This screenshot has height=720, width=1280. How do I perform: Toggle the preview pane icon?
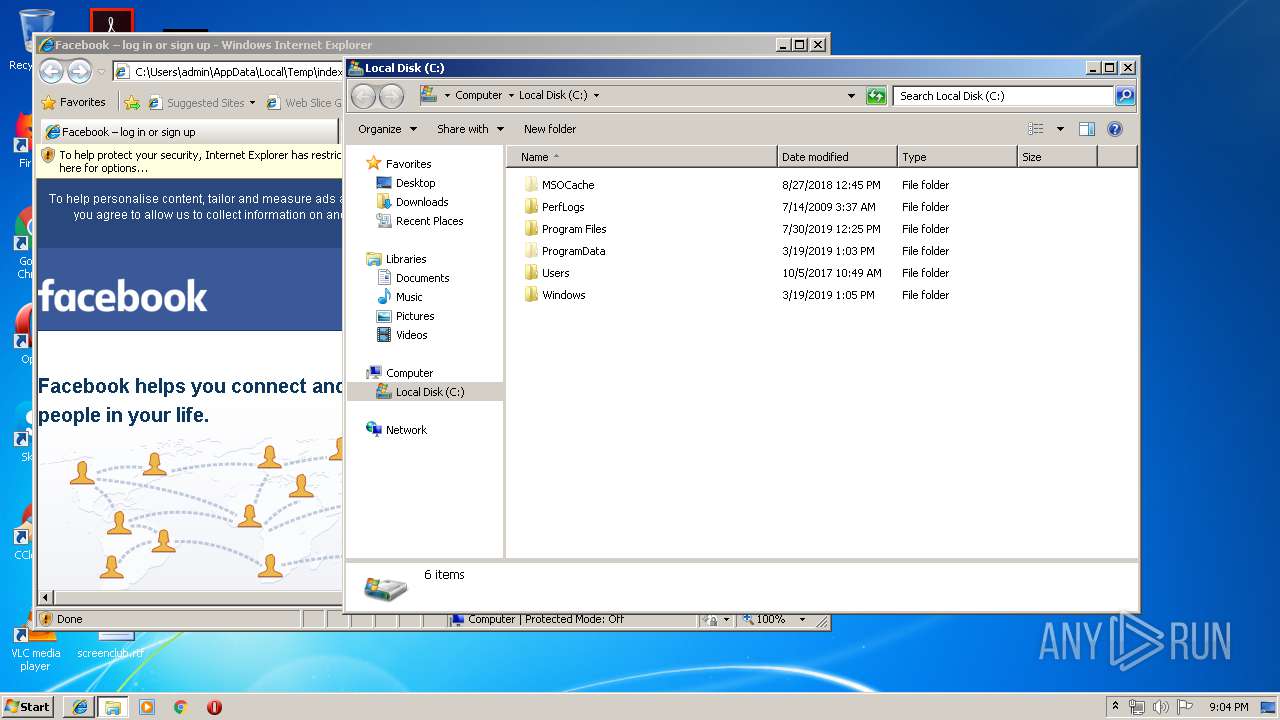pos(1087,129)
